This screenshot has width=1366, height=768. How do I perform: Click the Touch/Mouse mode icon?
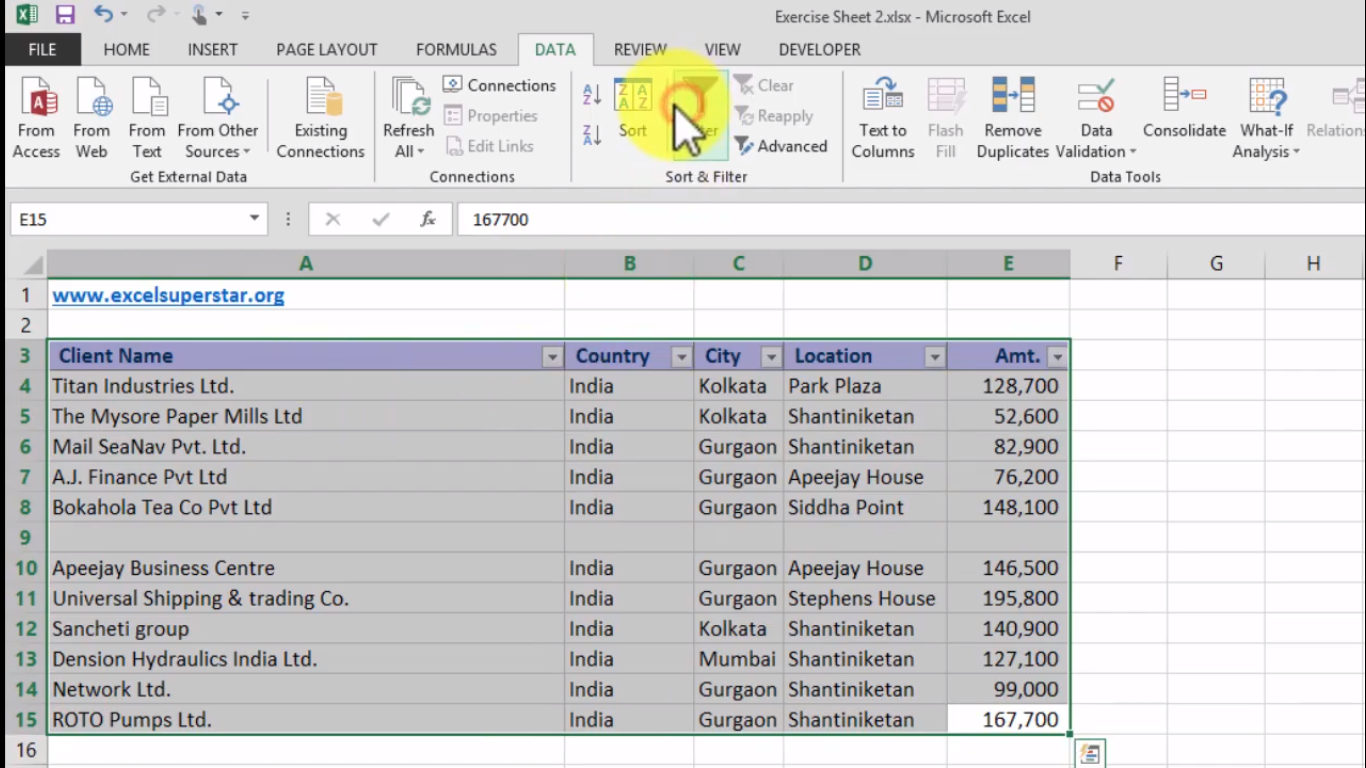pyautogui.click(x=199, y=15)
